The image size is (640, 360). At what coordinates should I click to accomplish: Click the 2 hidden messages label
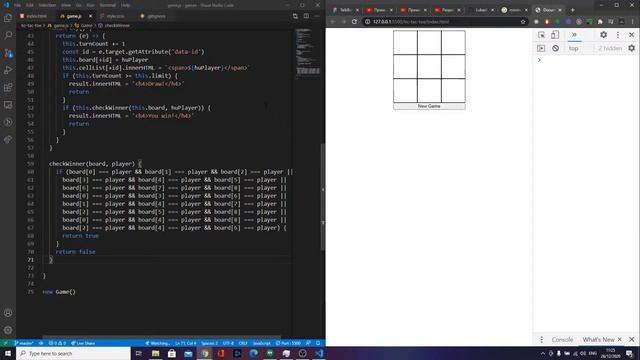point(610,48)
